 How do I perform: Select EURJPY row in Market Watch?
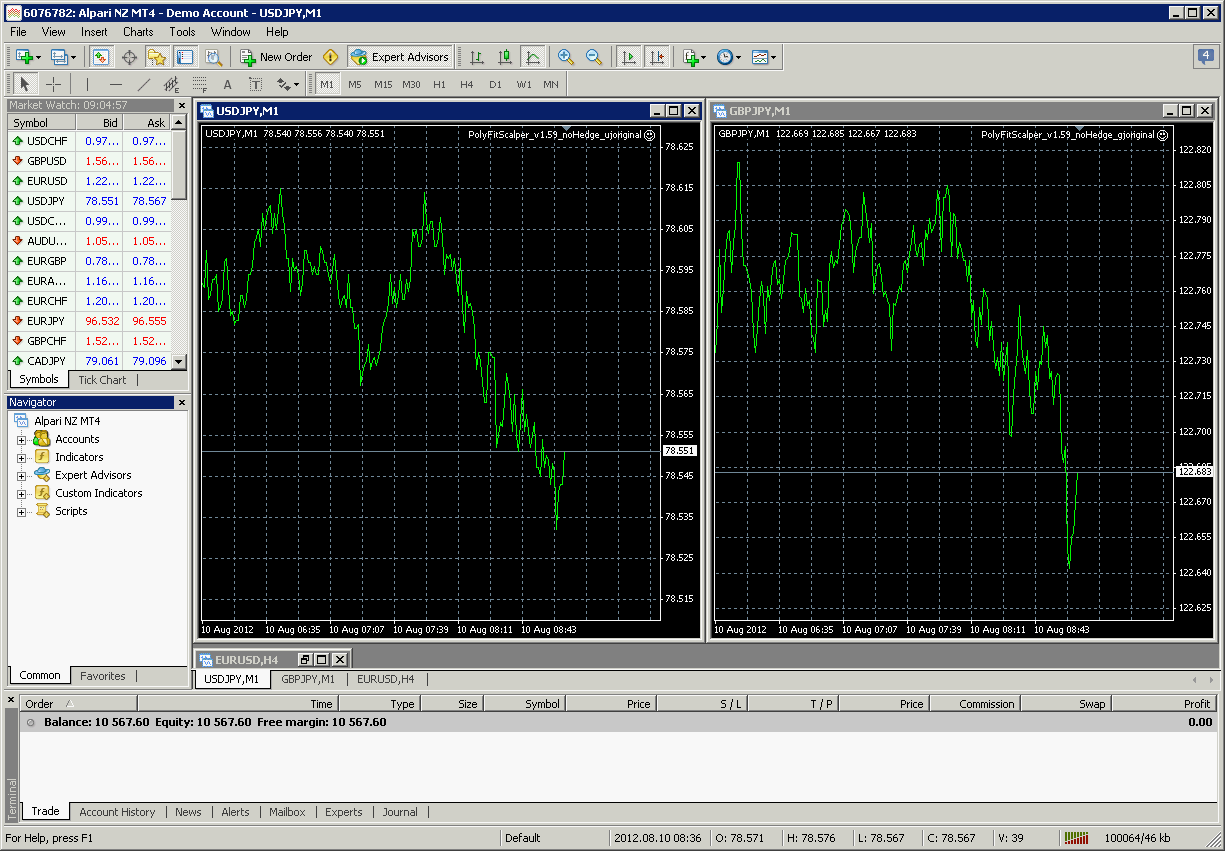tap(90, 321)
